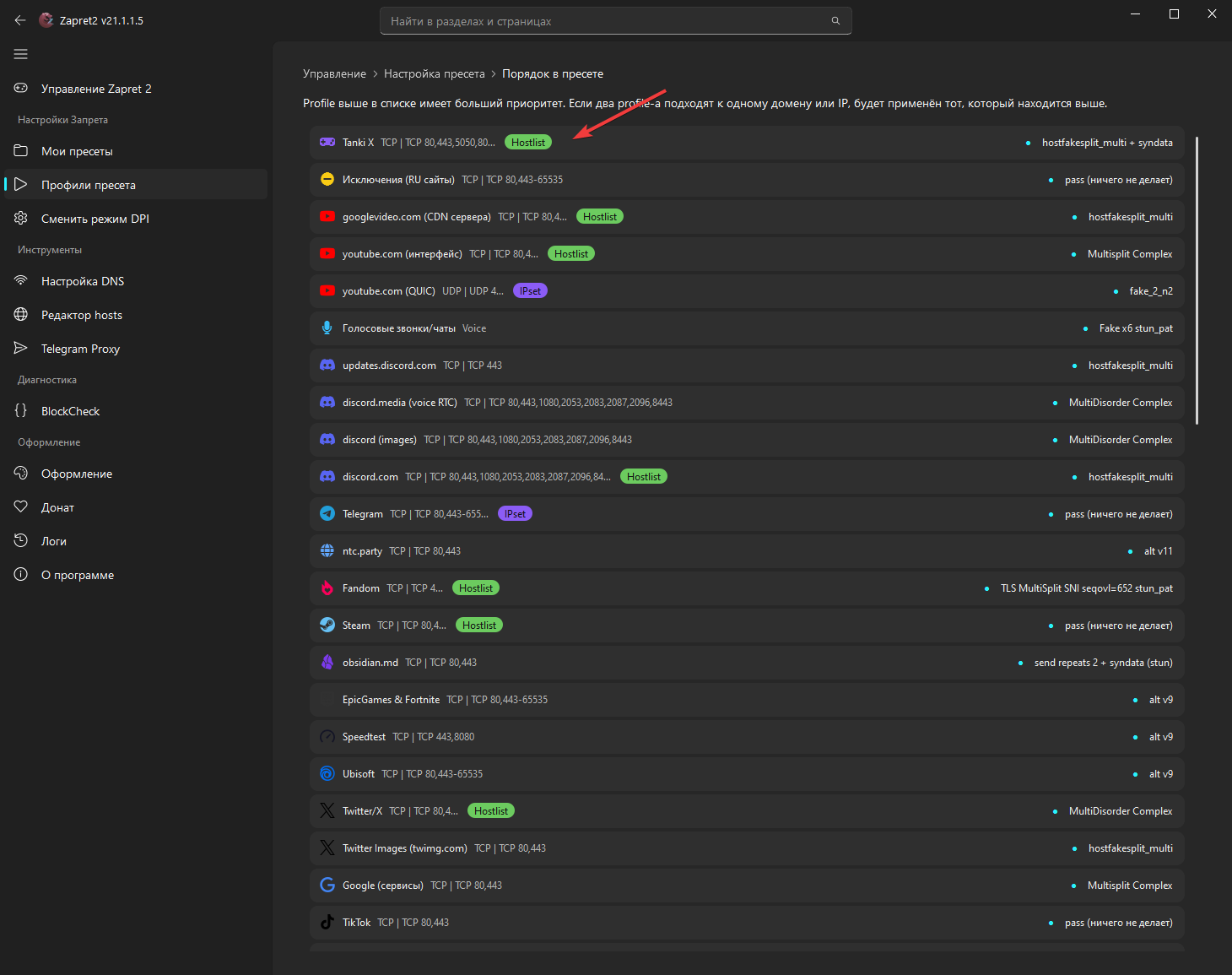Click 'TLS MultiSplit SNI seqovl=652 stun_pat' text
Image resolution: width=1232 pixels, height=975 pixels.
[x=1087, y=588]
